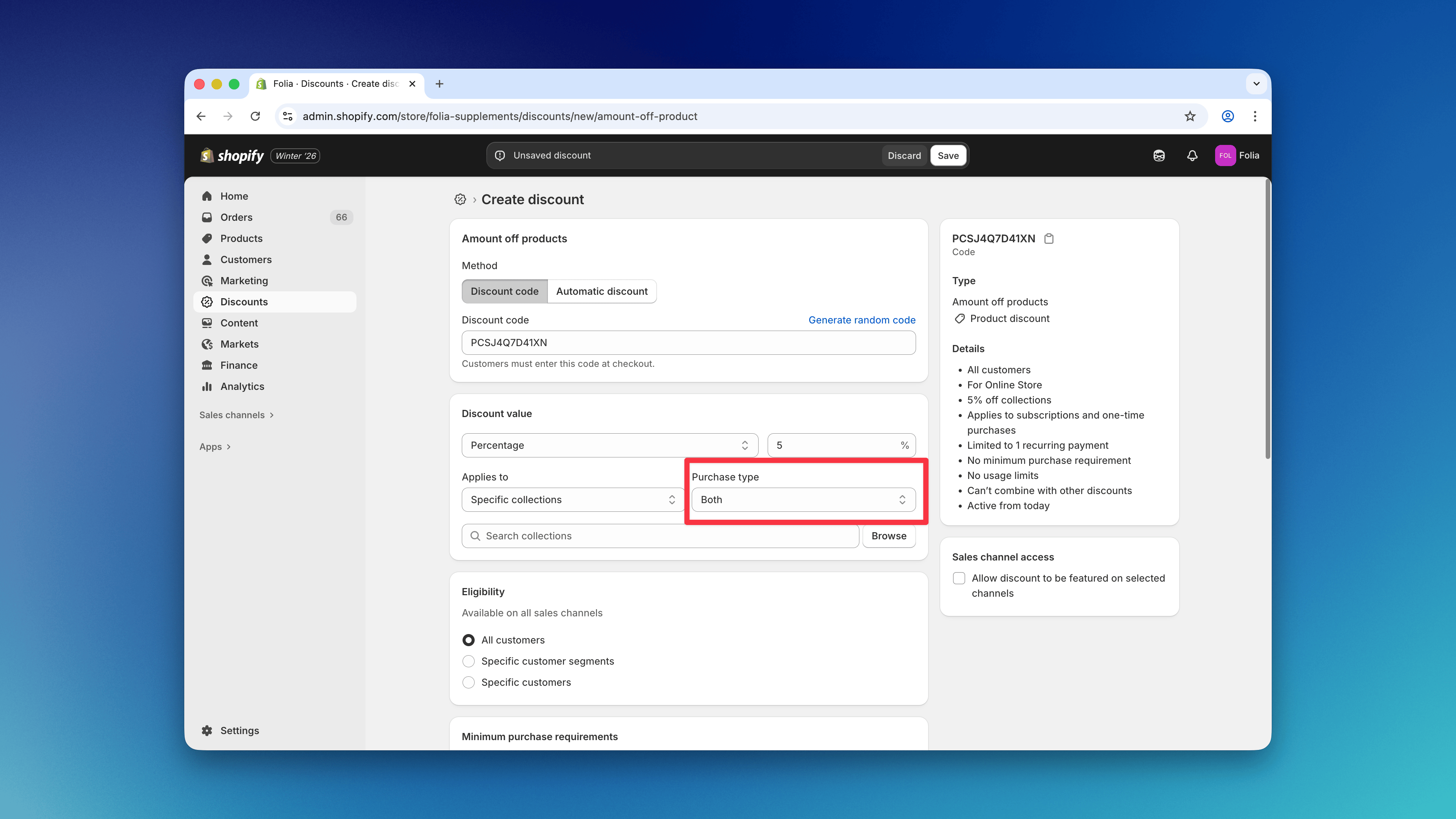This screenshot has height=819, width=1456.
Task: Open site information icon in address bar
Action: pyautogui.click(x=288, y=116)
